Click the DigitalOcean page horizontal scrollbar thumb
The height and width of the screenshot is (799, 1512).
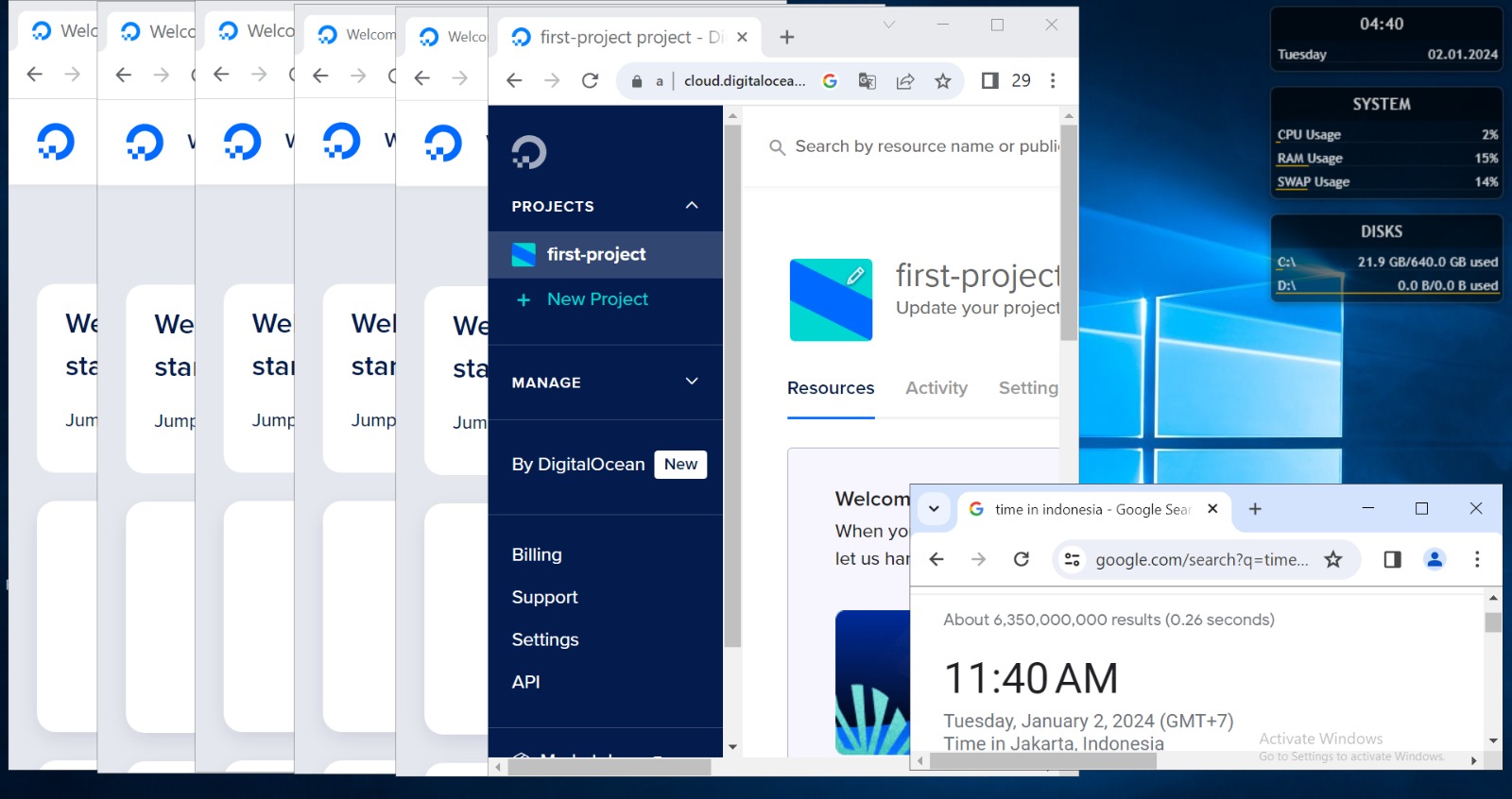[610, 768]
